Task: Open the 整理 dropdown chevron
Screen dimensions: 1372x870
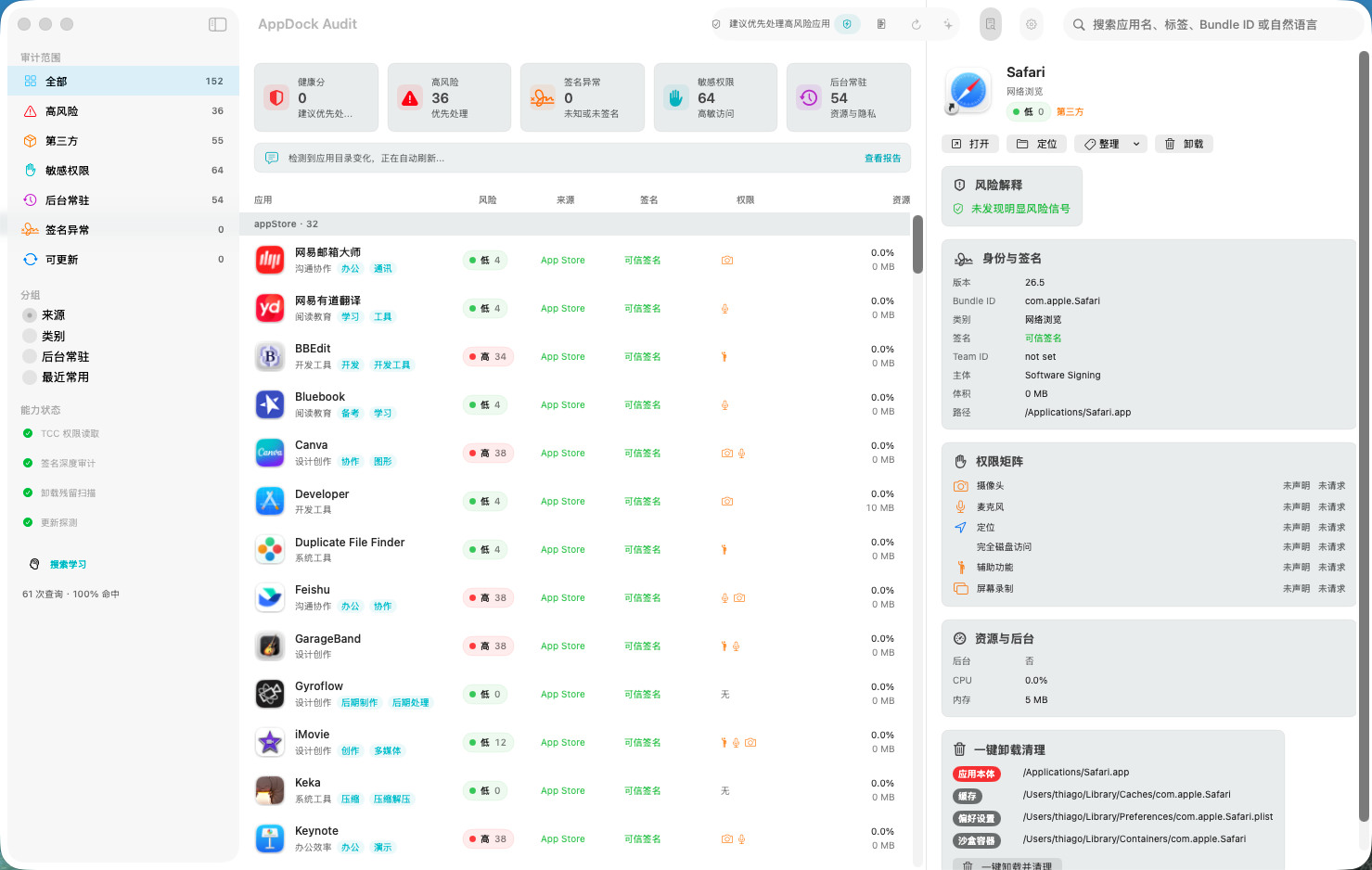Action: pos(1136,144)
